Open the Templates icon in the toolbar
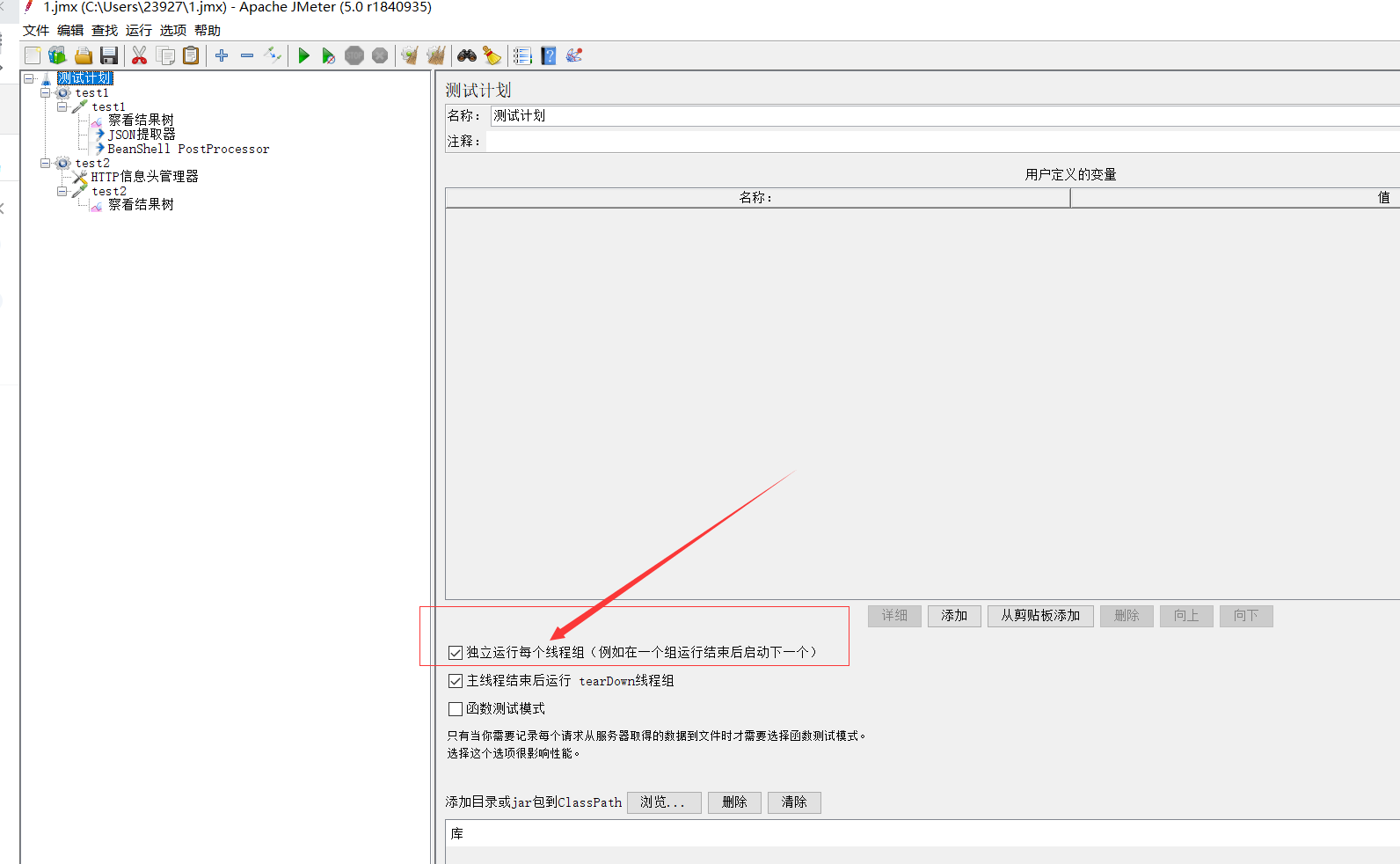The height and width of the screenshot is (864, 1400). pyautogui.click(x=57, y=55)
